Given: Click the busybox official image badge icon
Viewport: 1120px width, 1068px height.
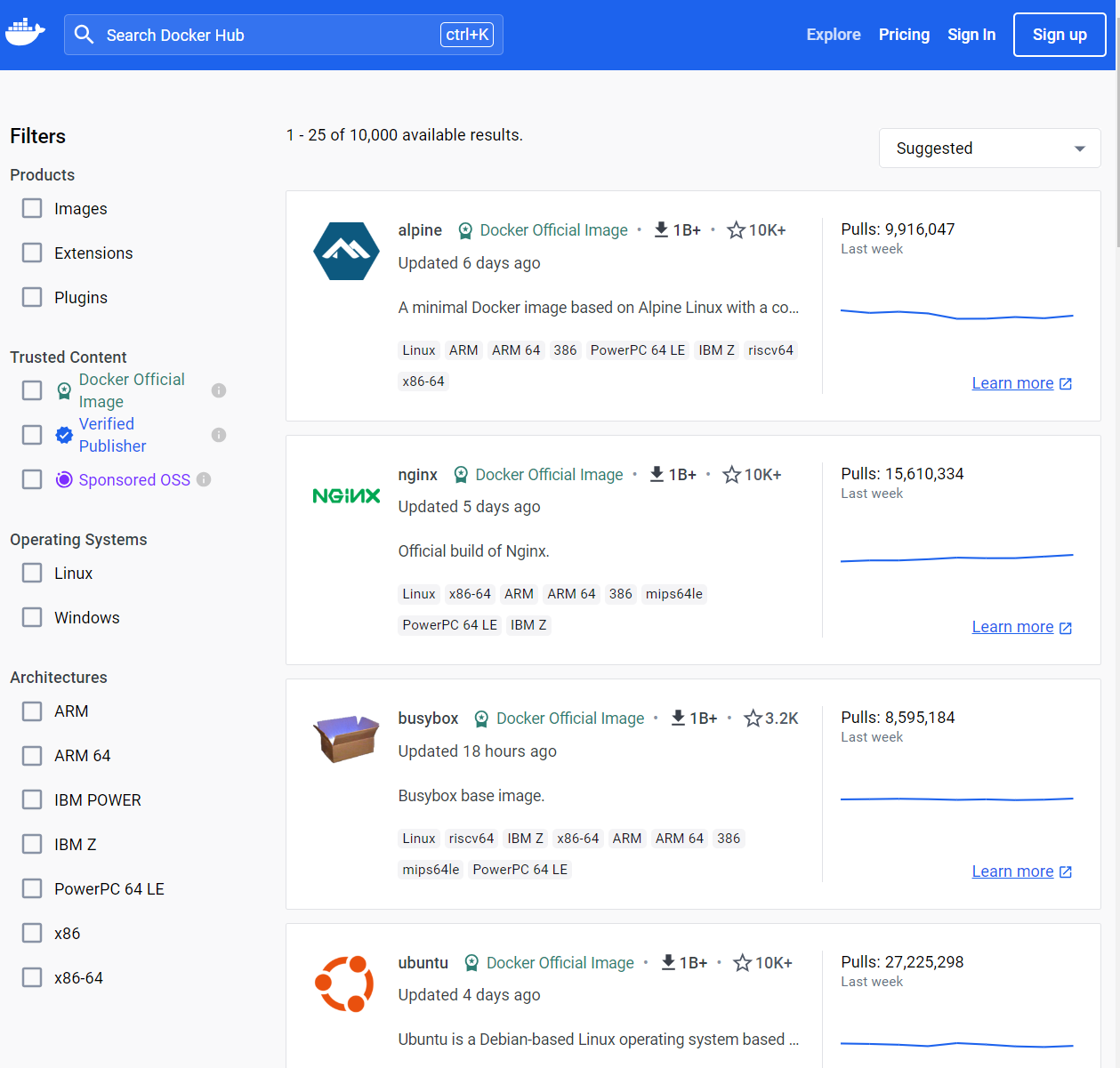Looking at the screenshot, I should (481, 719).
